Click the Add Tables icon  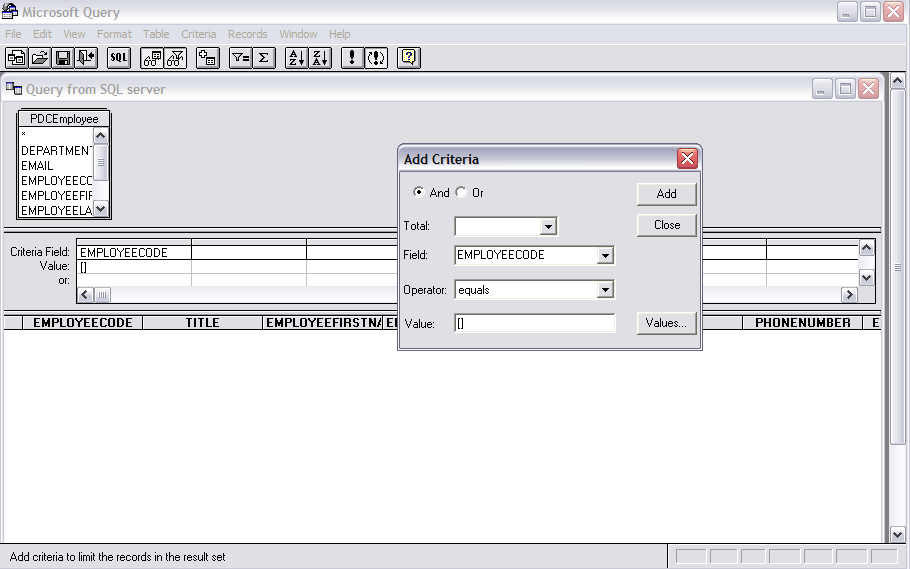[x=208, y=58]
